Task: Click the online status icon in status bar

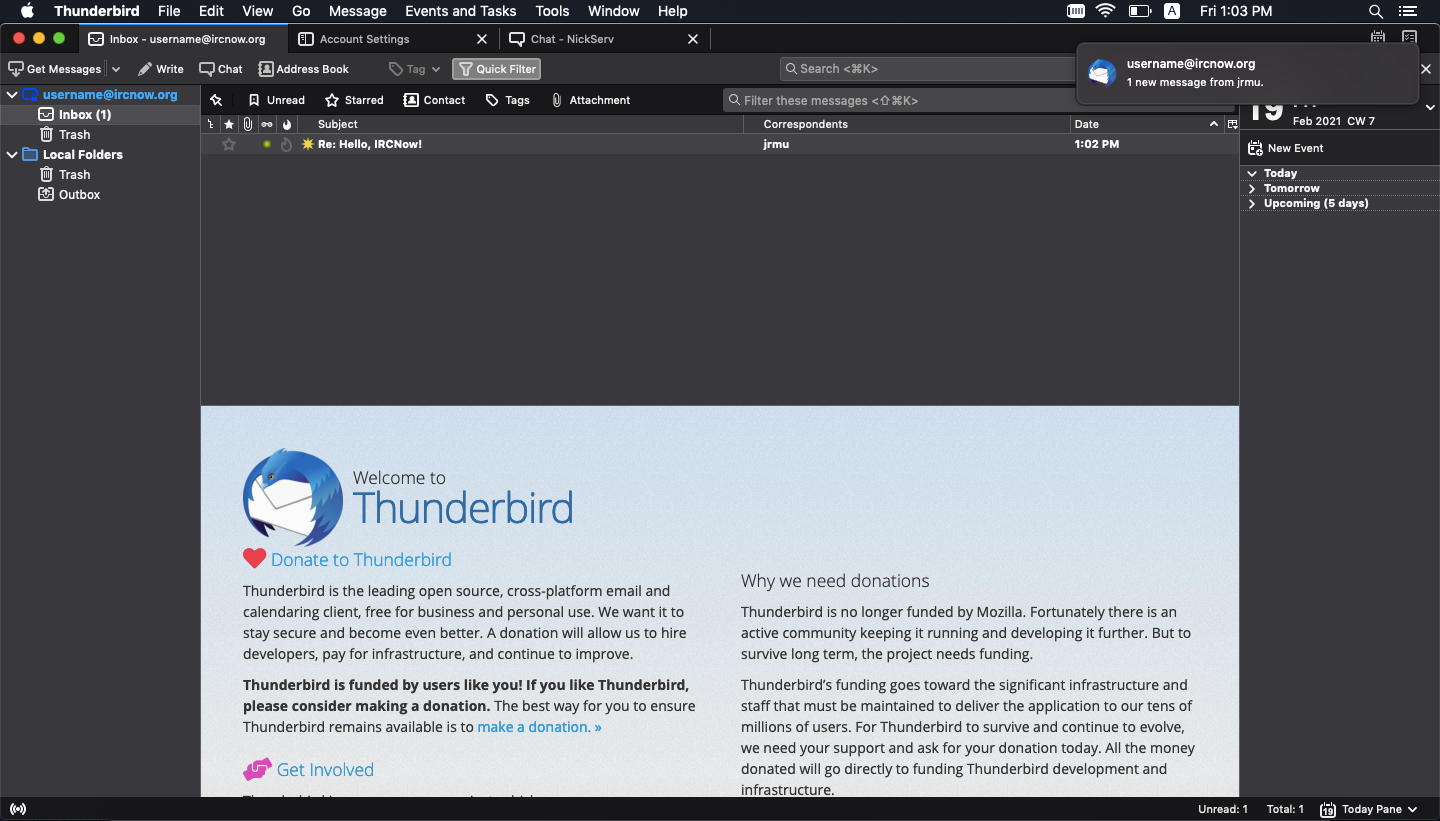Action: tap(17, 809)
